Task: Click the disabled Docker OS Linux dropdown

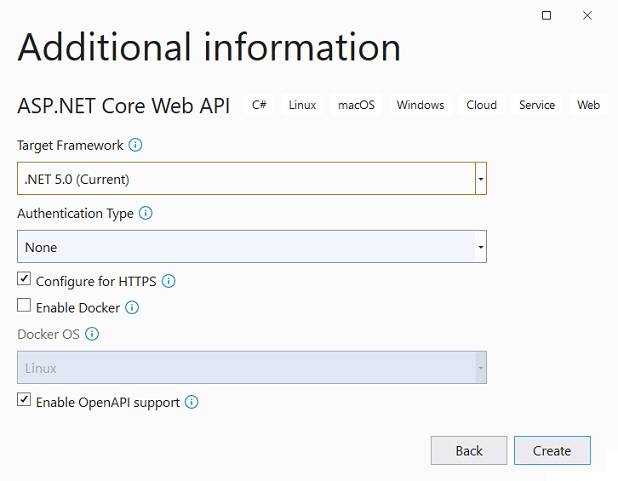Action: pyautogui.click(x=251, y=368)
